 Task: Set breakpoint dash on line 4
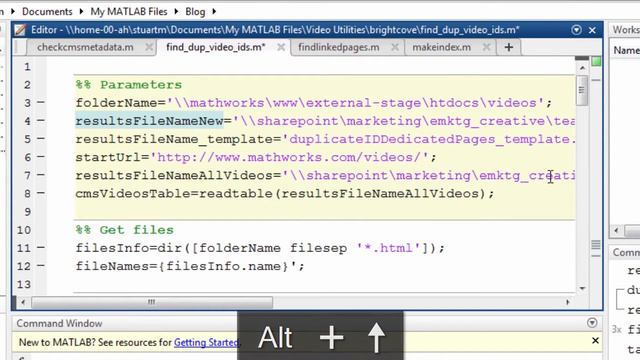point(41,120)
